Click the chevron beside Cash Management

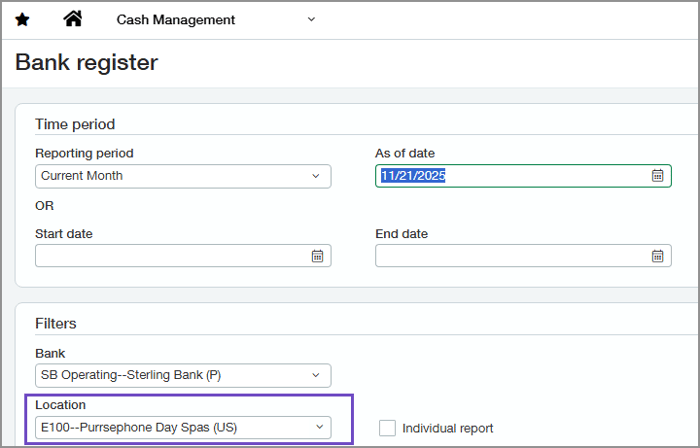click(311, 20)
